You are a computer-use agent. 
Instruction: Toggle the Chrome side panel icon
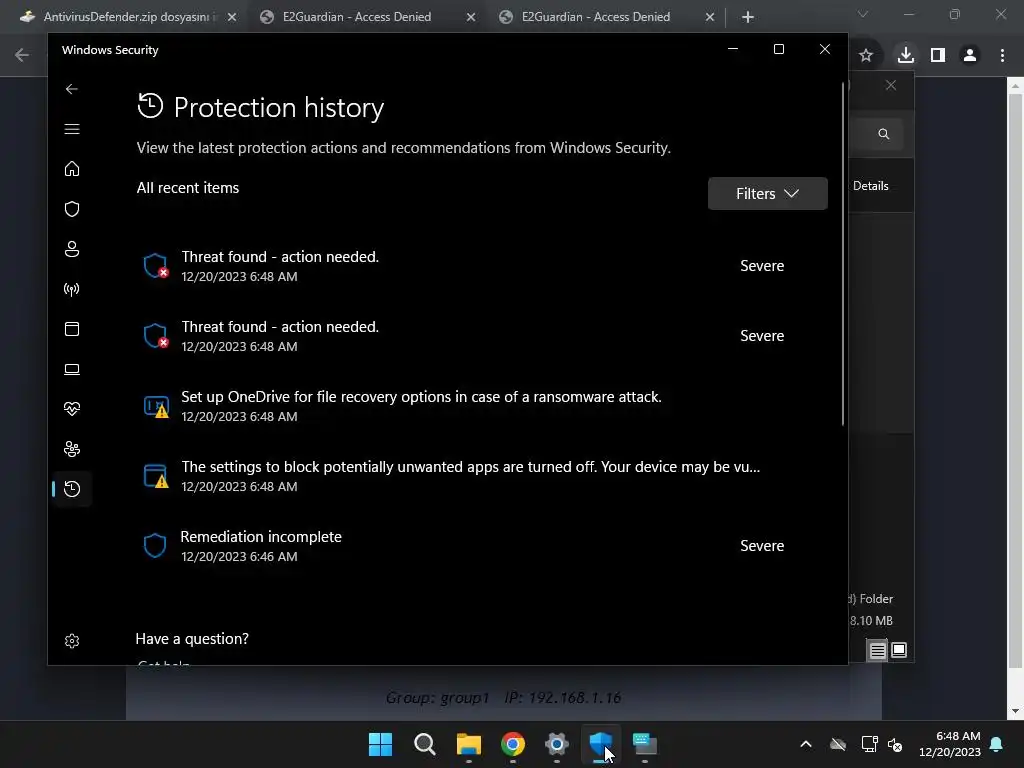click(938, 56)
